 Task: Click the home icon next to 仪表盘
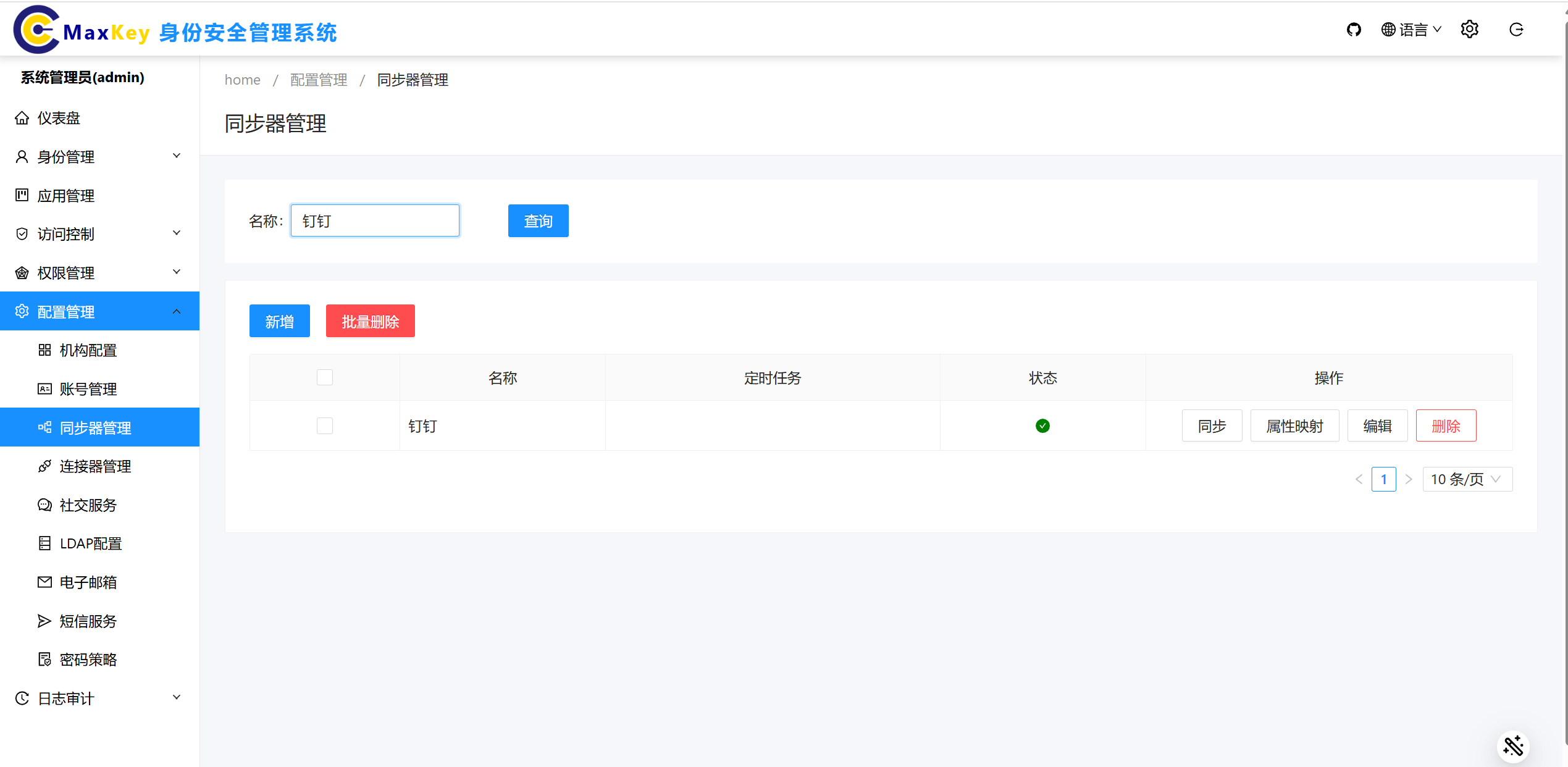[x=22, y=118]
